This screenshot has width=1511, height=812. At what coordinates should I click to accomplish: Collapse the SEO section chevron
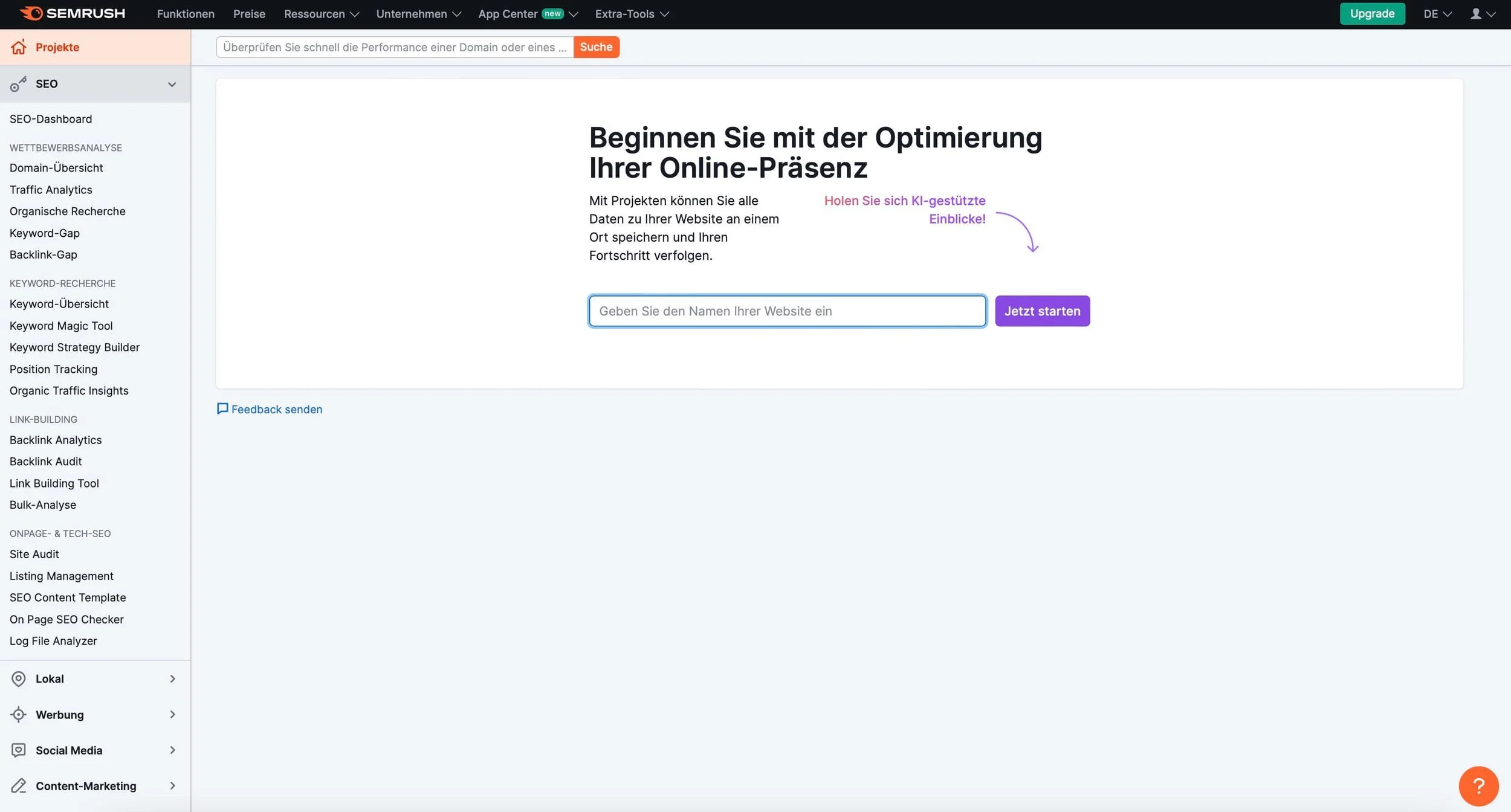click(172, 84)
